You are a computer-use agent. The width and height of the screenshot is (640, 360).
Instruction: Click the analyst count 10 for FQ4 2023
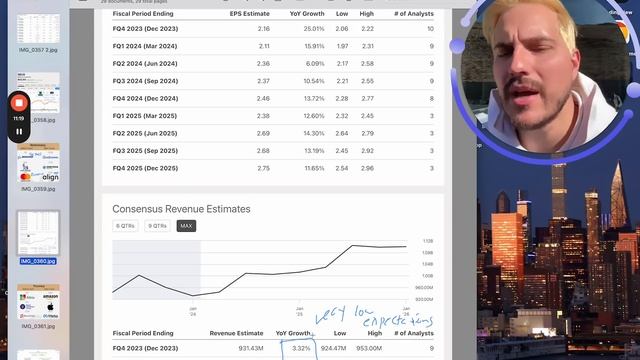tap(431, 29)
